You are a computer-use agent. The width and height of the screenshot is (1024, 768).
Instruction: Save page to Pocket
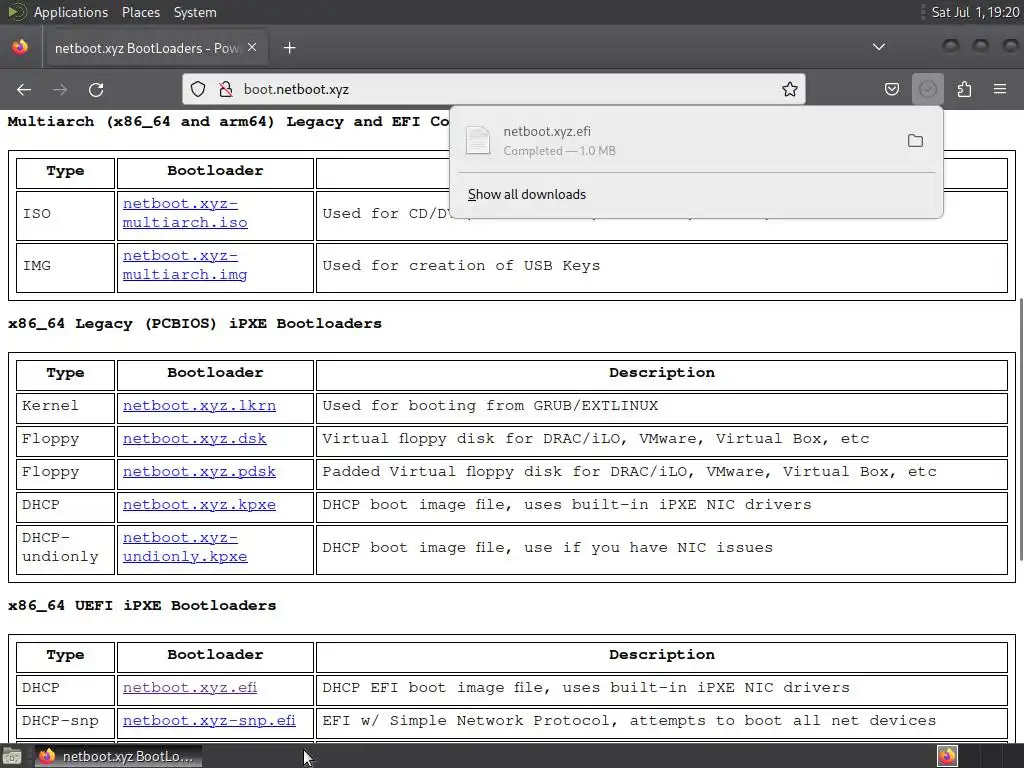(891, 89)
